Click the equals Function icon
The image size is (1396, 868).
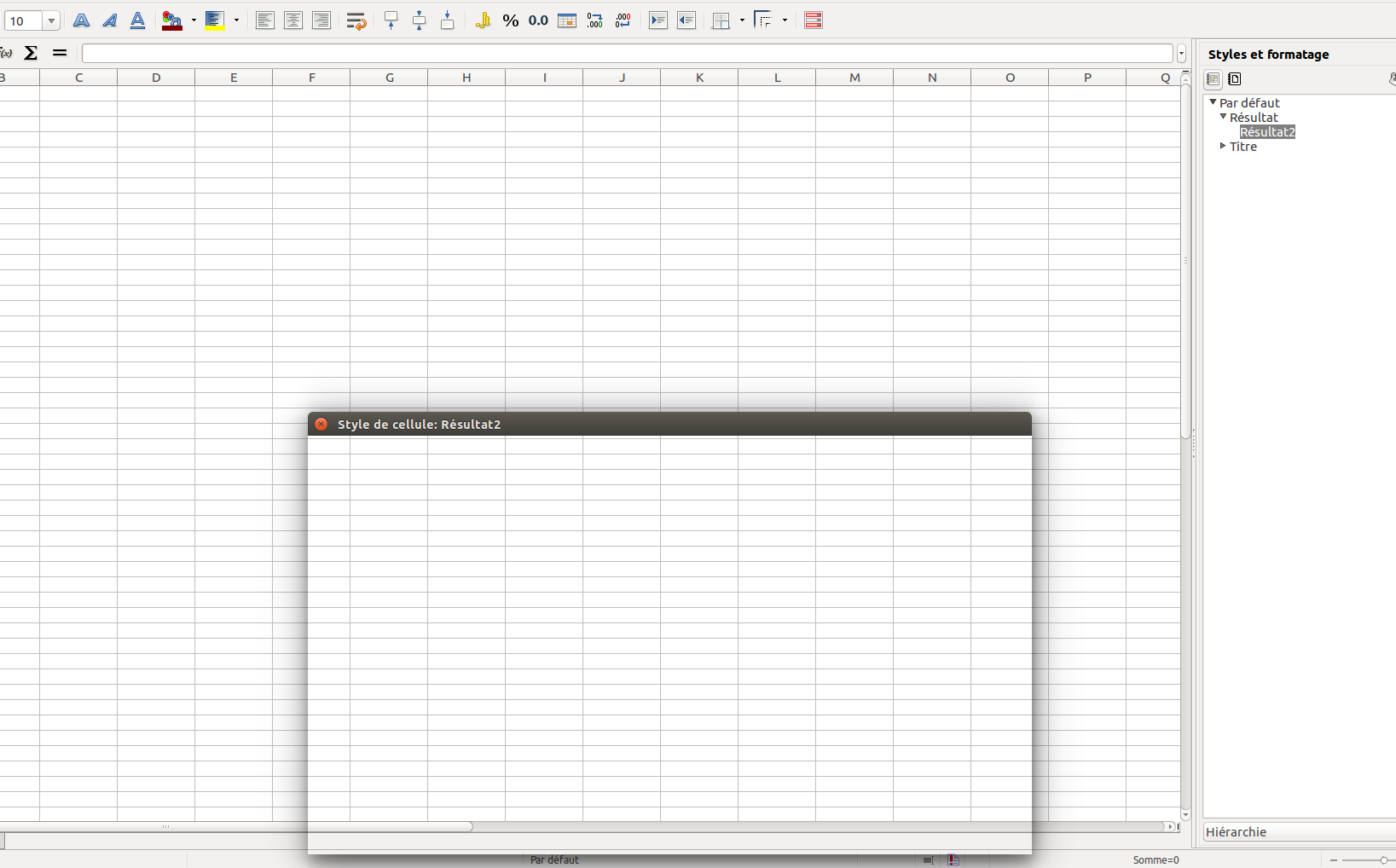point(60,53)
